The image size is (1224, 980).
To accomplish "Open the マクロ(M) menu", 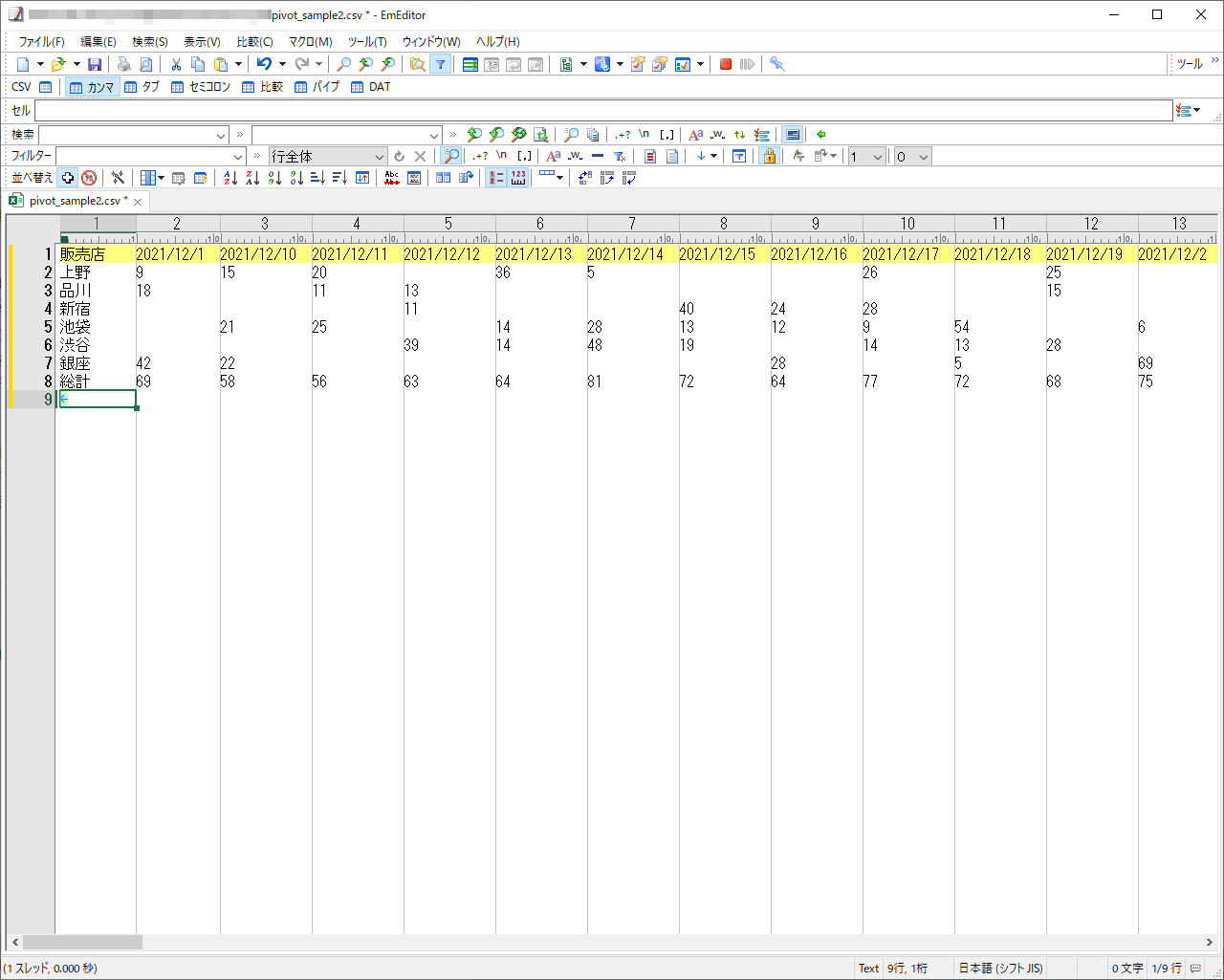I will pyautogui.click(x=311, y=42).
